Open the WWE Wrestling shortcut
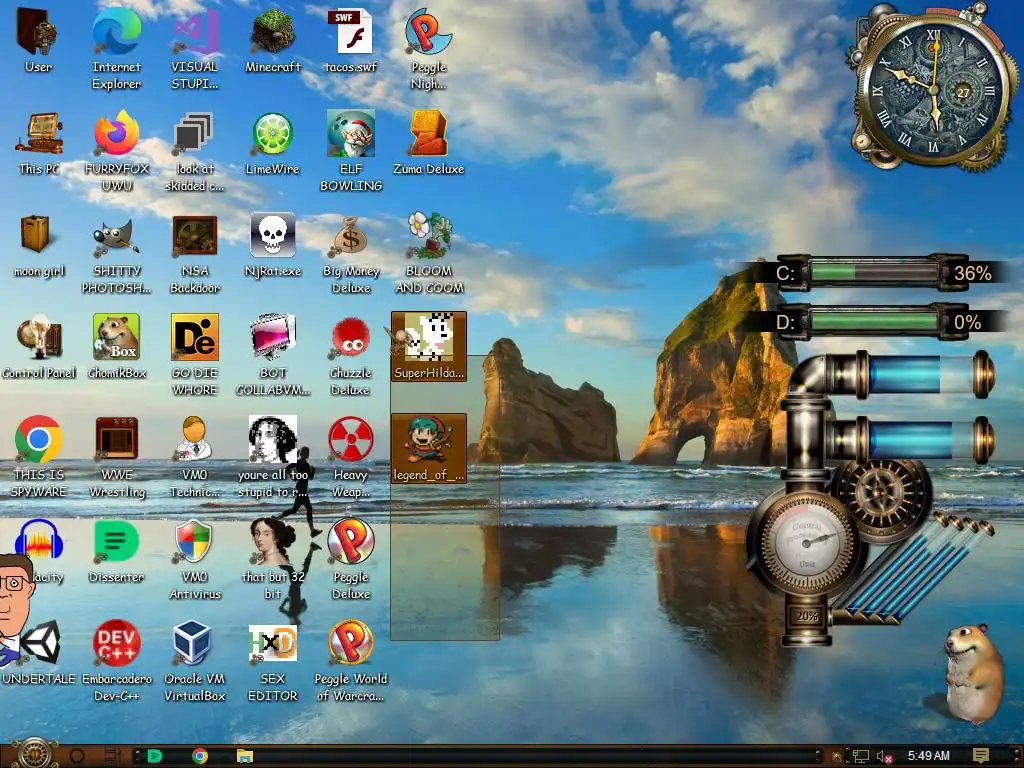This screenshot has height=768, width=1024. pyautogui.click(x=116, y=457)
